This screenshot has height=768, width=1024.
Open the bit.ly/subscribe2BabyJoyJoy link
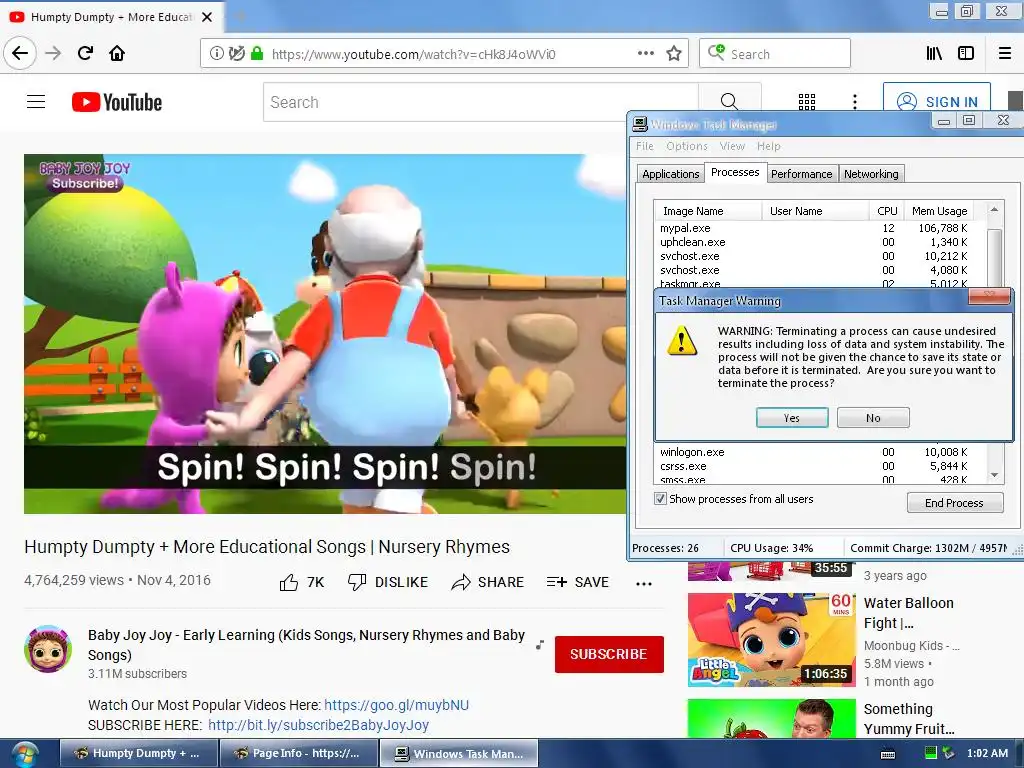tap(318, 726)
